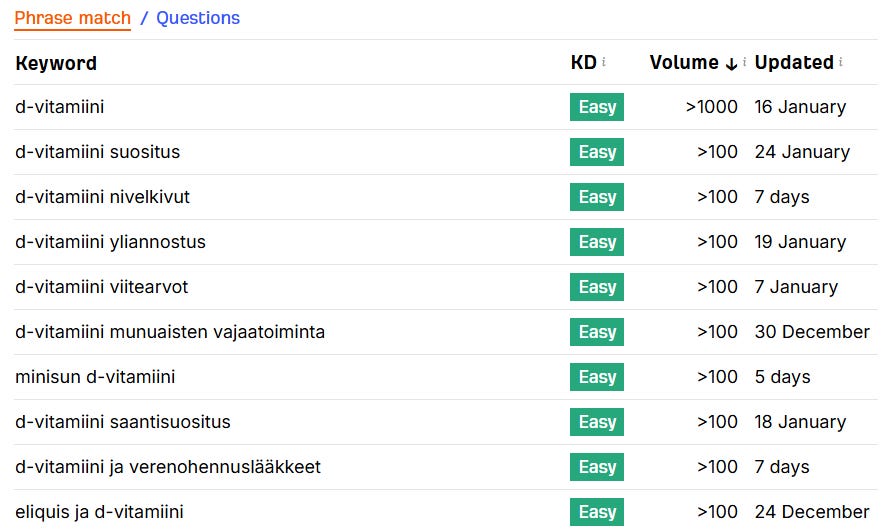Open keyword d-vitamiini viitearvot
This screenshot has height=532, width=889.
point(101,287)
